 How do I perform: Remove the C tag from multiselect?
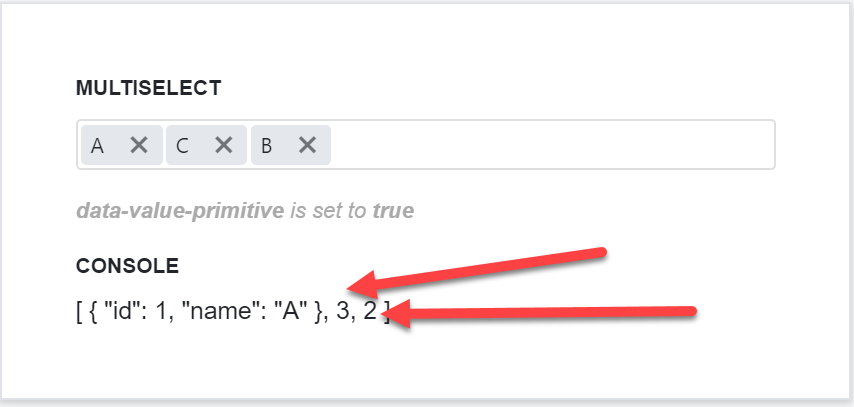pyautogui.click(x=224, y=145)
